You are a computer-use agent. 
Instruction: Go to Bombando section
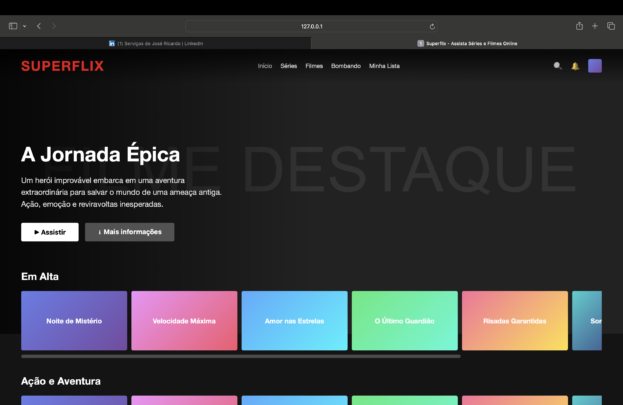(345, 66)
